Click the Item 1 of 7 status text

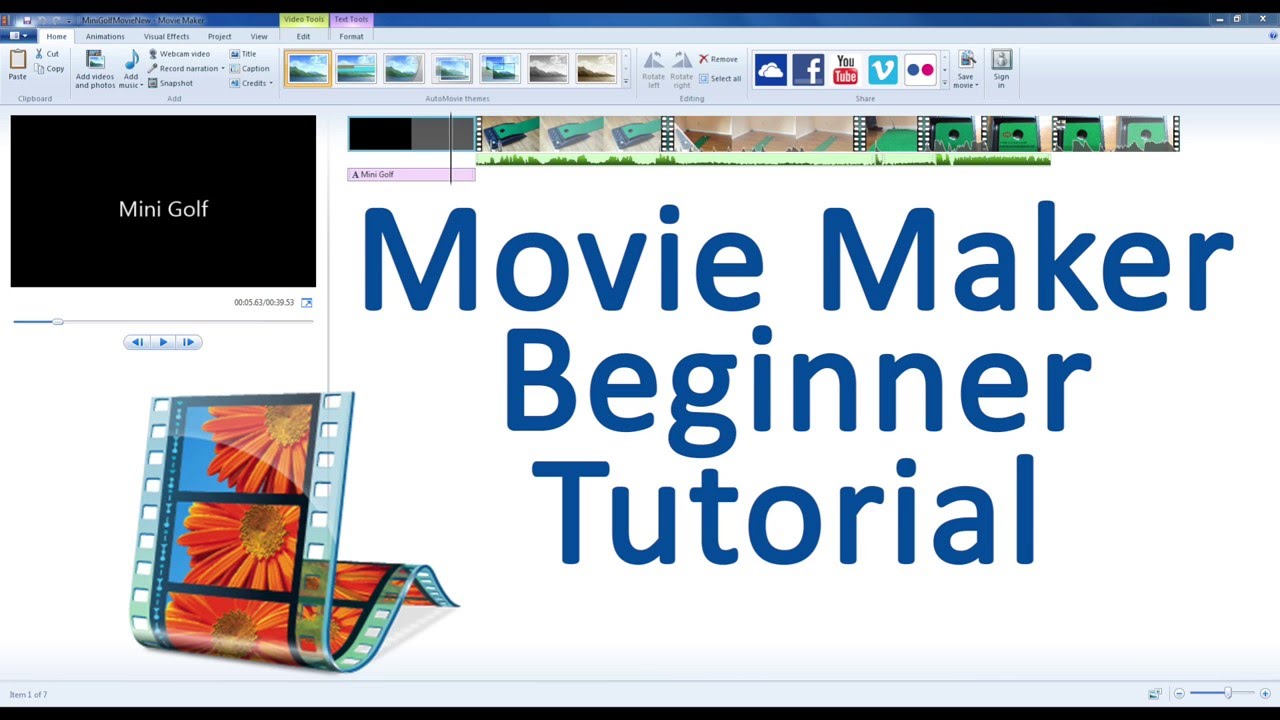pyautogui.click(x=28, y=694)
